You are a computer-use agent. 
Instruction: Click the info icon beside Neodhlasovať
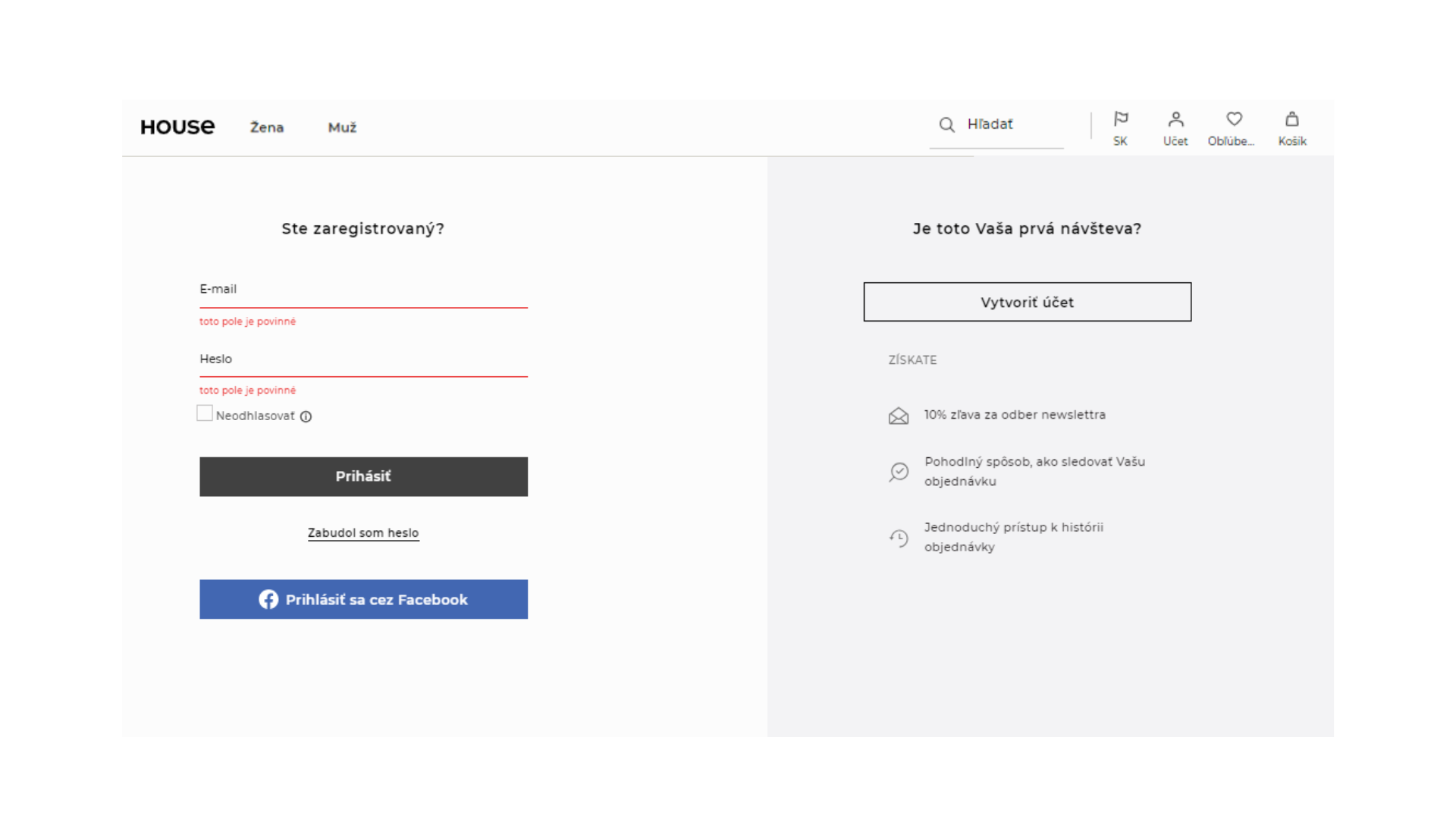click(306, 416)
